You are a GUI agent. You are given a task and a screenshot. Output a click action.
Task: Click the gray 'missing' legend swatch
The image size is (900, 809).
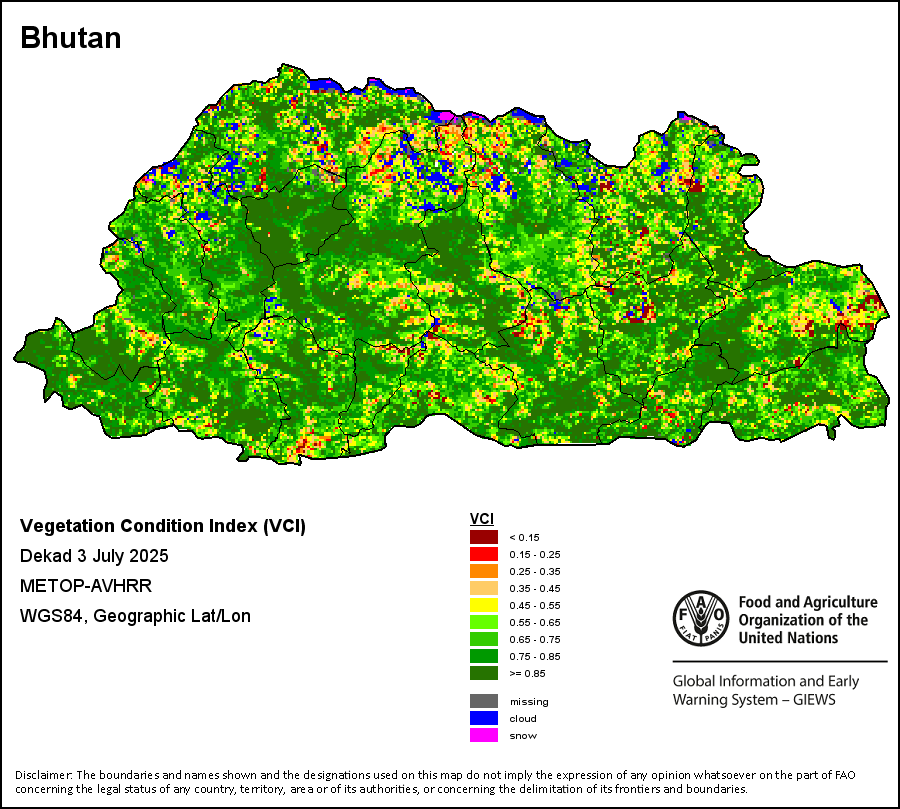click(x=484, y=701)
